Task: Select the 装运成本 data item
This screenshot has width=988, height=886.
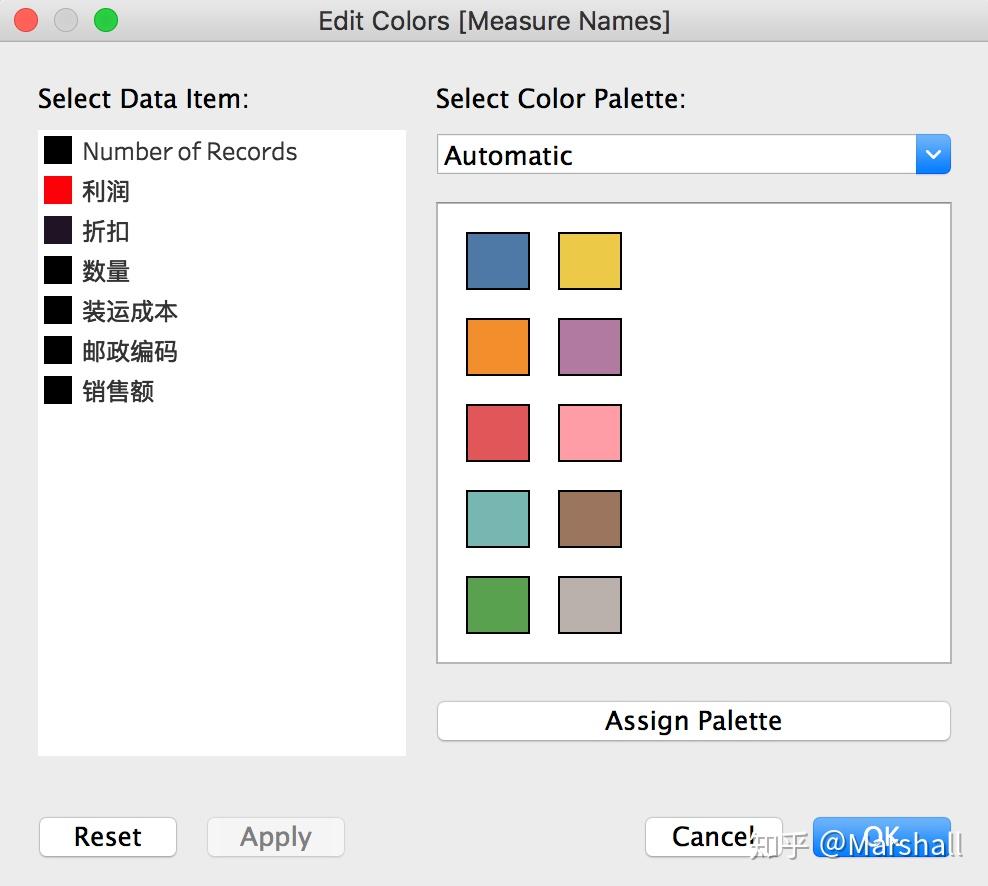Action: click(x=130, y=311)
